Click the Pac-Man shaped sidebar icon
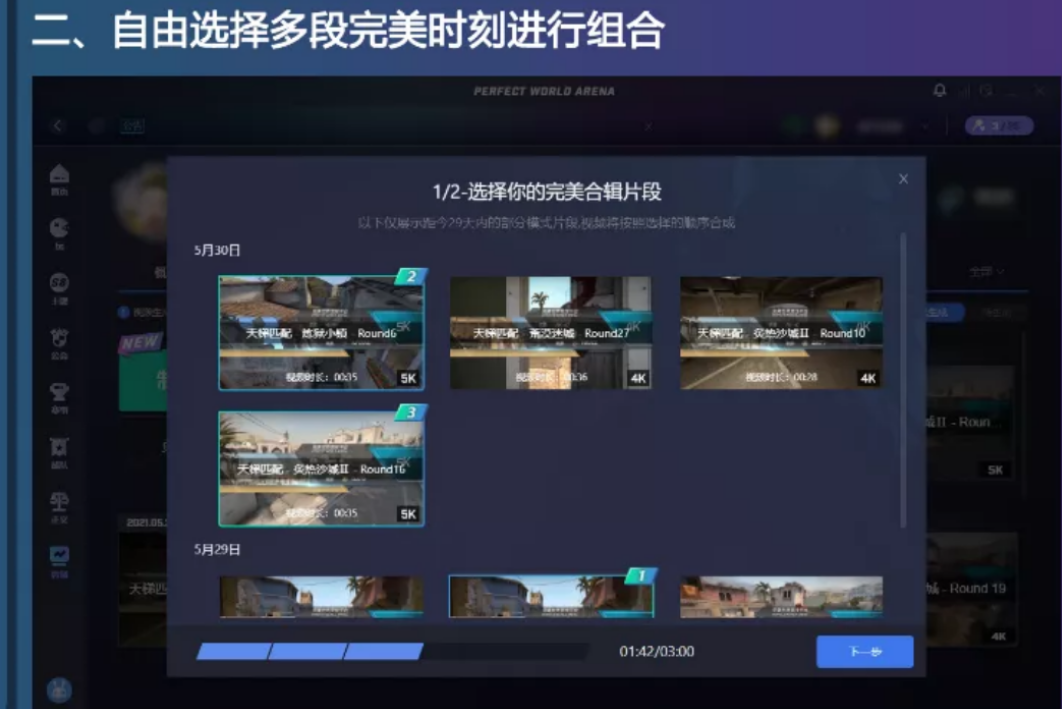Image resolution: width=1062 pixels, height=709 pixels. [x=60, y=228]
